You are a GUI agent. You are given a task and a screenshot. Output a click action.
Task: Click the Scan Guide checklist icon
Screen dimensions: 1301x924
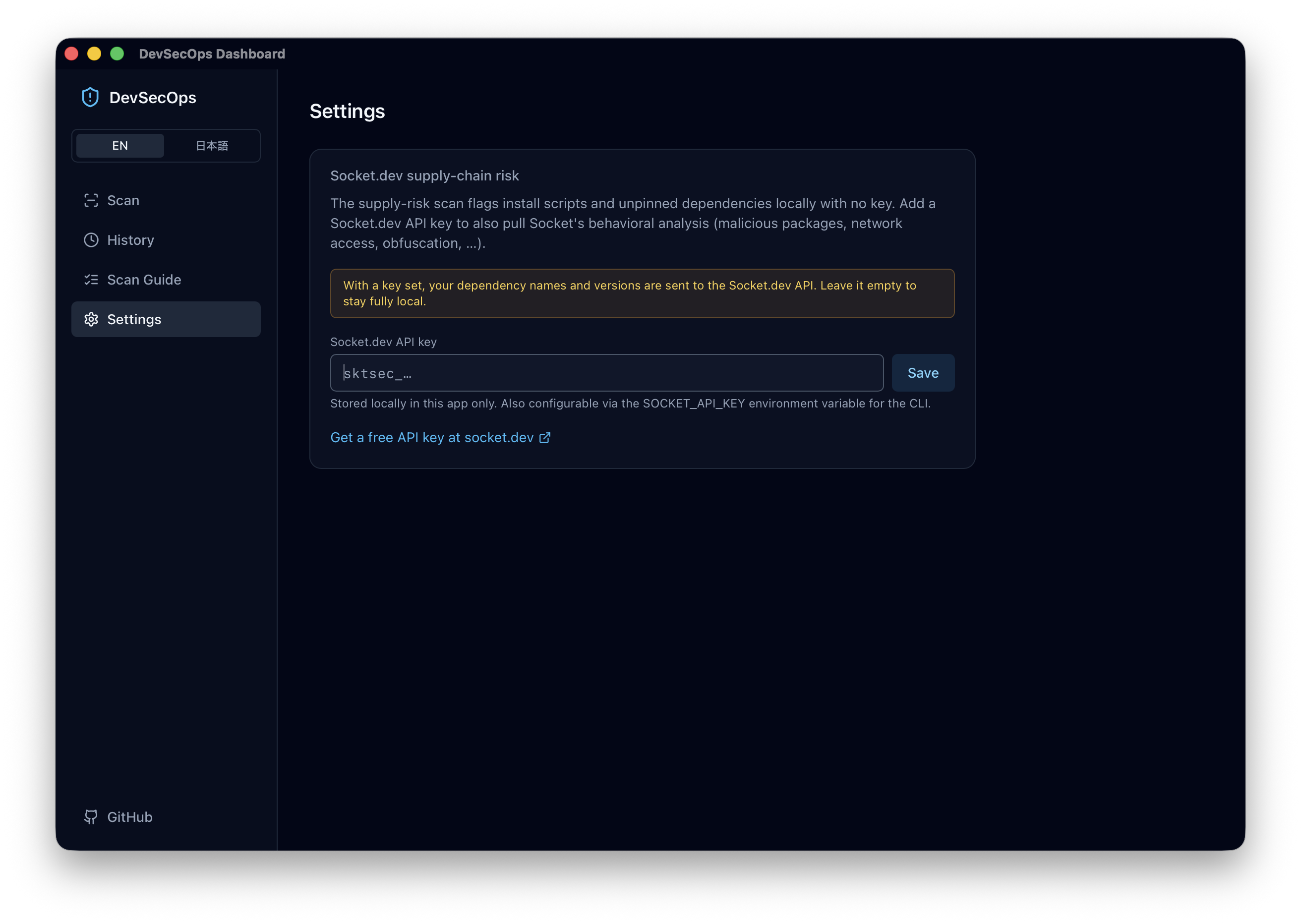91,280
